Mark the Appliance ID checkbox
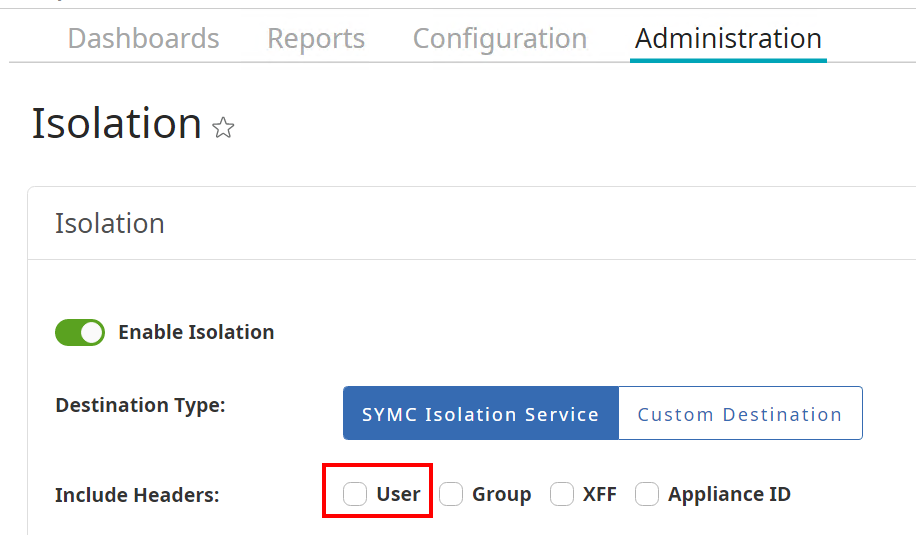Image resolution: width=916 pixels, height=535 pixels. pos(647,494)
